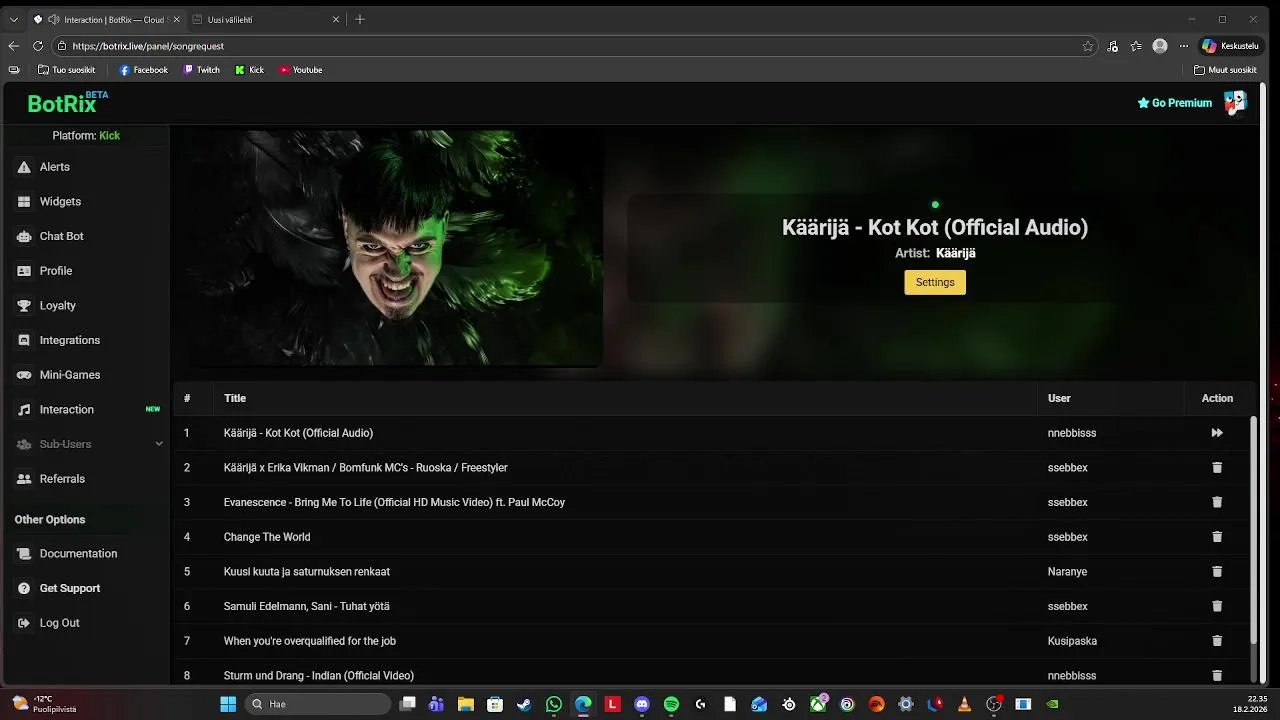Screen dimensions: 1280x720
Task: Remove Sturm und Drang - Indian request
Action: [1217, 676]
